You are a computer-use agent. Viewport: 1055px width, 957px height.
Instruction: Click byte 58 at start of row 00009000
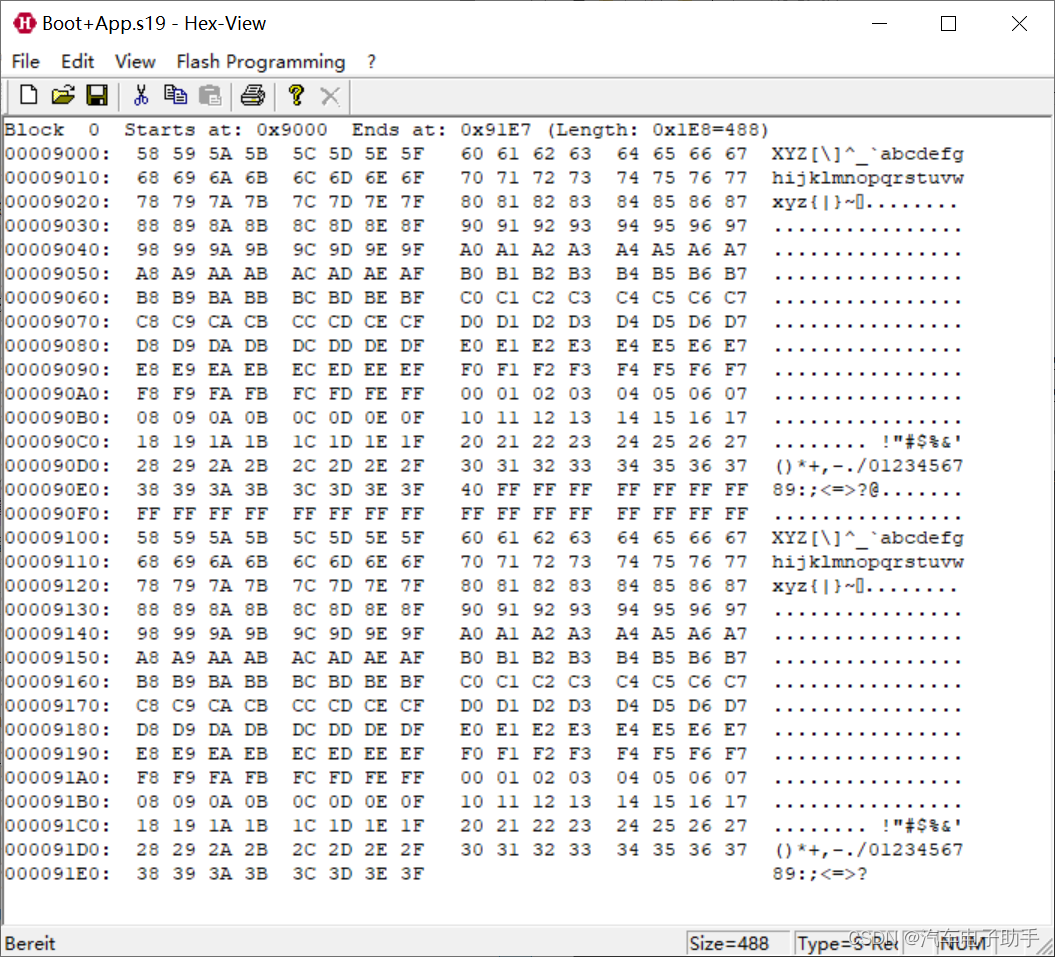click(148, 153)
